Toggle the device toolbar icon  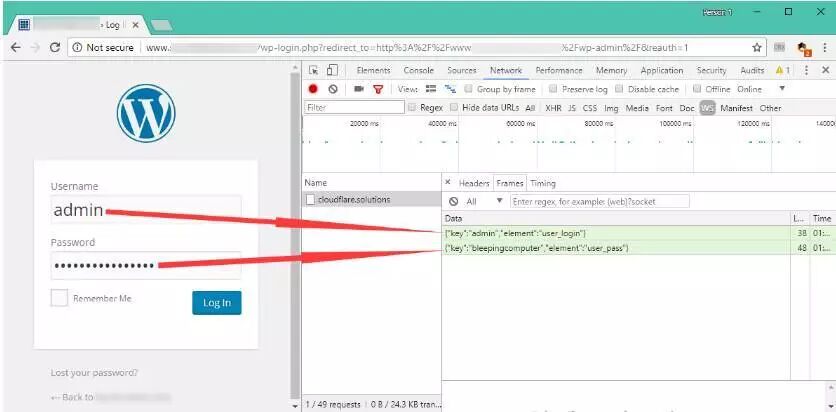pyautogui.click(x=332, y=70)
